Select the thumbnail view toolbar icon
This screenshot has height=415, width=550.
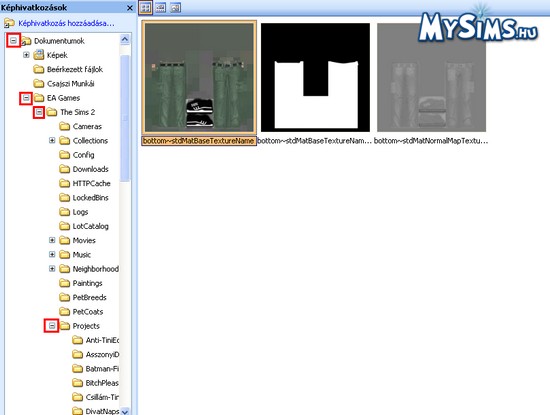[146, 7]
